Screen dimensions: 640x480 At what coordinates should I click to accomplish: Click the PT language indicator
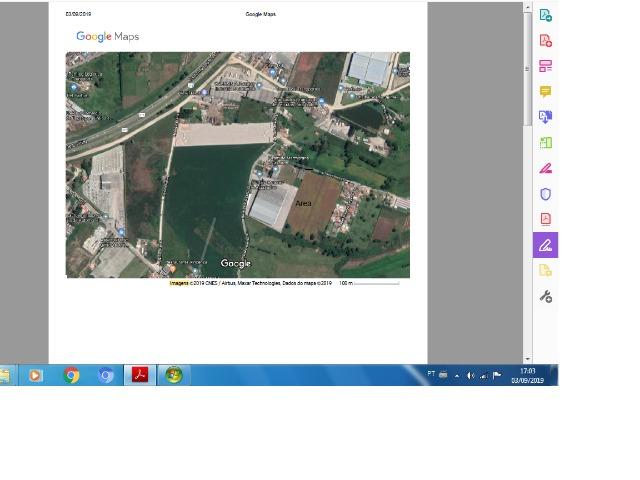[431, 374]
